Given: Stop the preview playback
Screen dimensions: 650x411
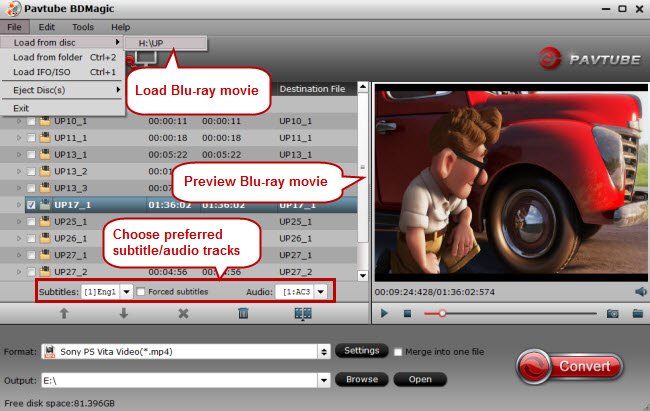Looking at the screenshot, I should pos(407,314).
